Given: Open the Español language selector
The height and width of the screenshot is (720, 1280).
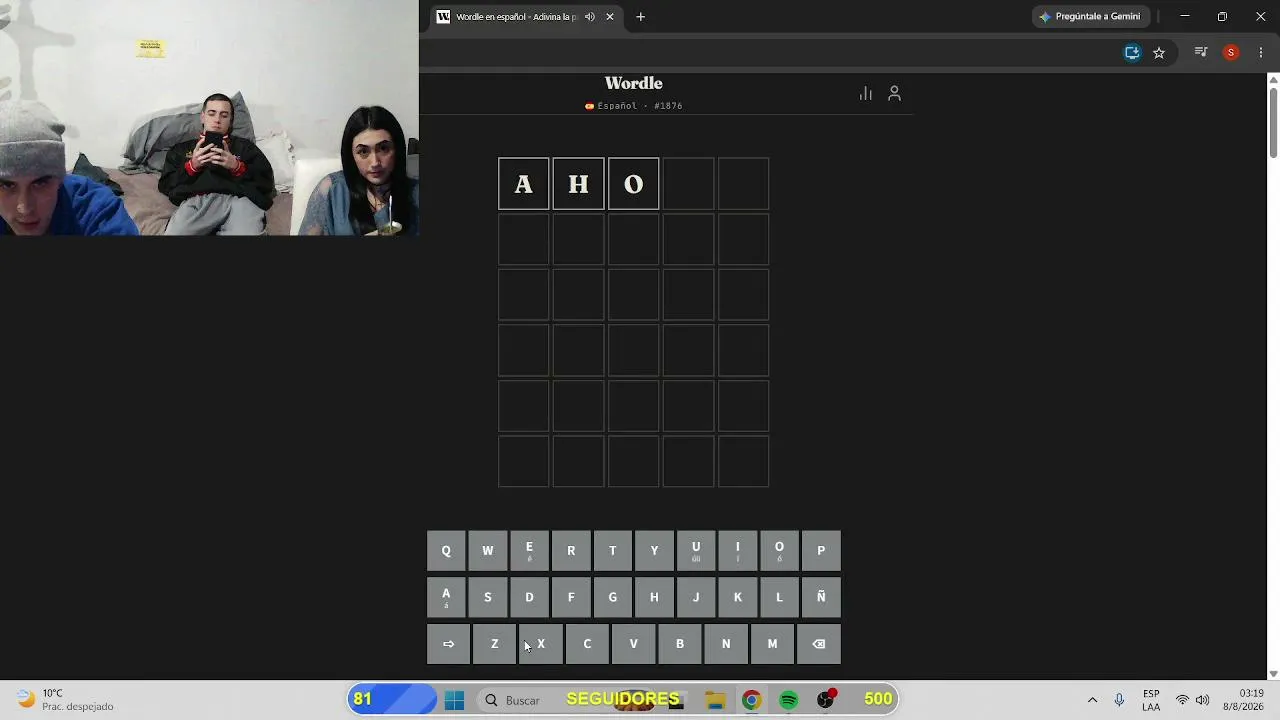Looking at the screenshot, I should (x=634, y=106).
